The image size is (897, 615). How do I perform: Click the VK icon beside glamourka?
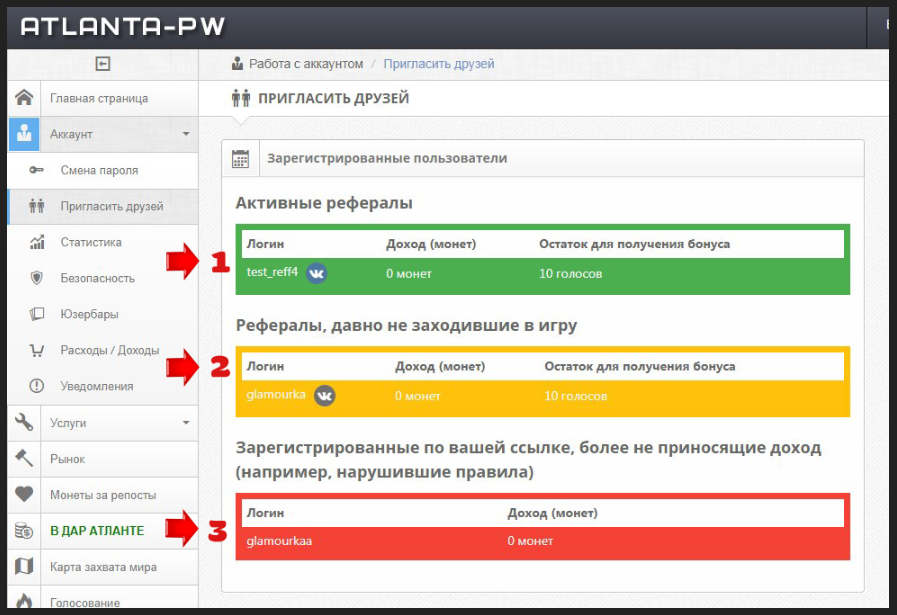[x=324, y=395]
